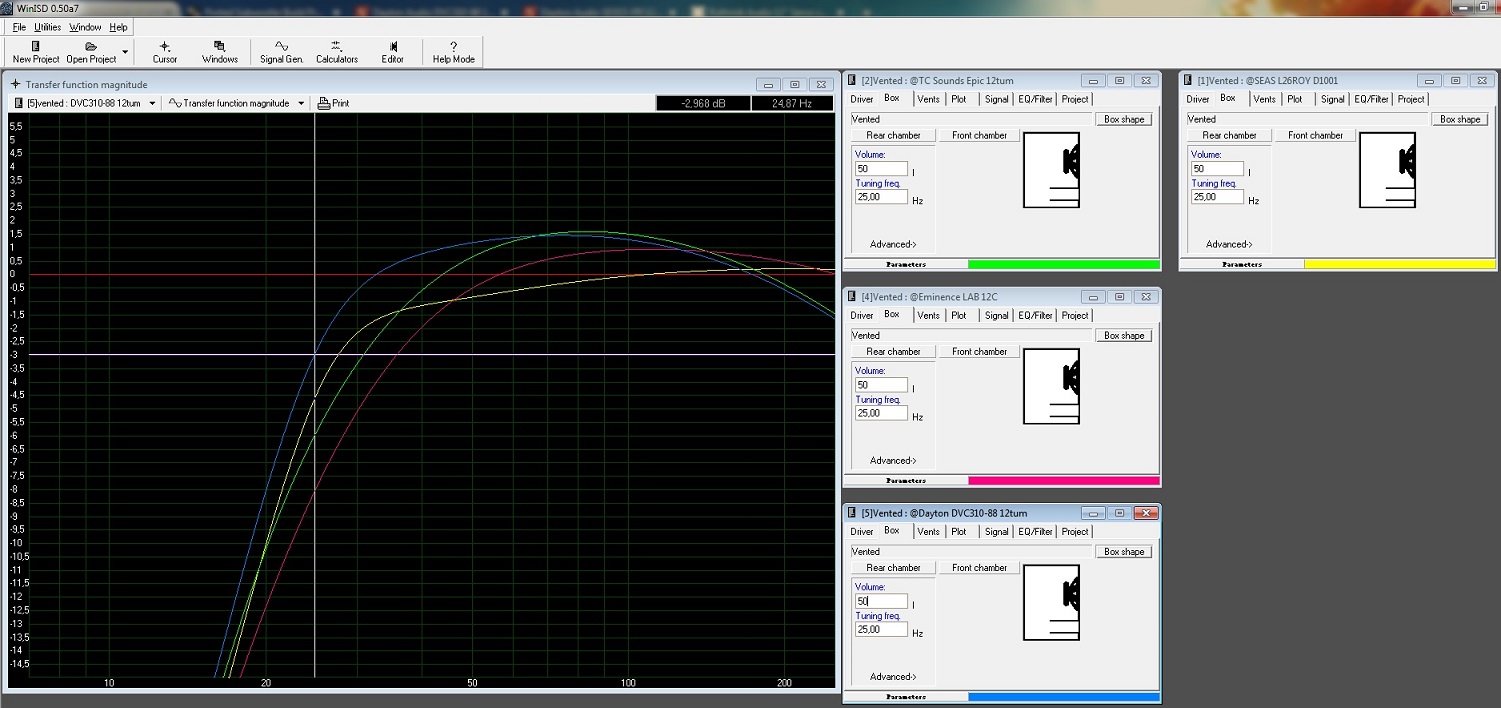Click Parameters bar in TC Sounds Epic window
The height and width of the screenshot is (708, 1501).
(906, 265)
